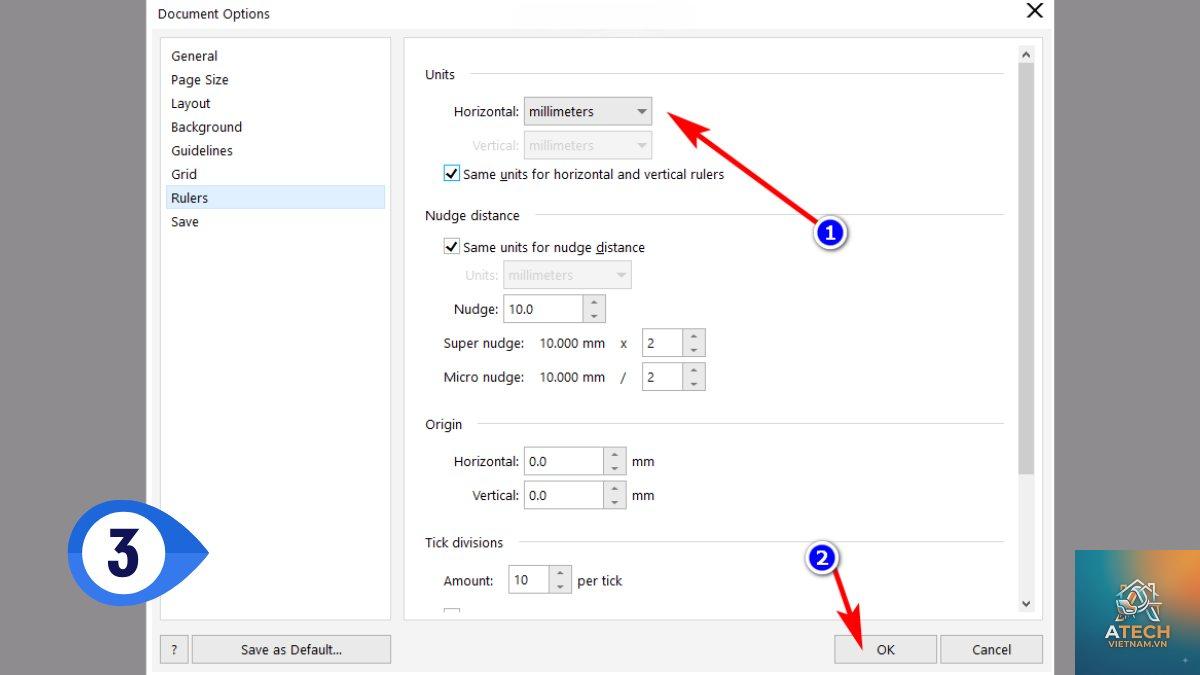1200x675 pixels.
Task: Click Save as Default button
Action: pos(291,649)
